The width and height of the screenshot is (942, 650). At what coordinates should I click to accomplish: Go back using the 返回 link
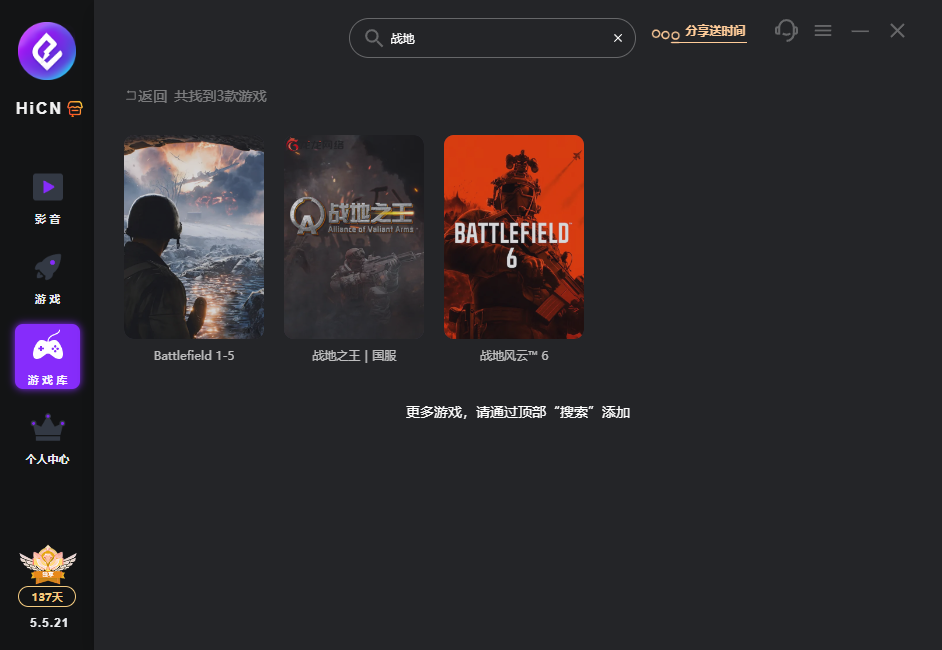146,96
